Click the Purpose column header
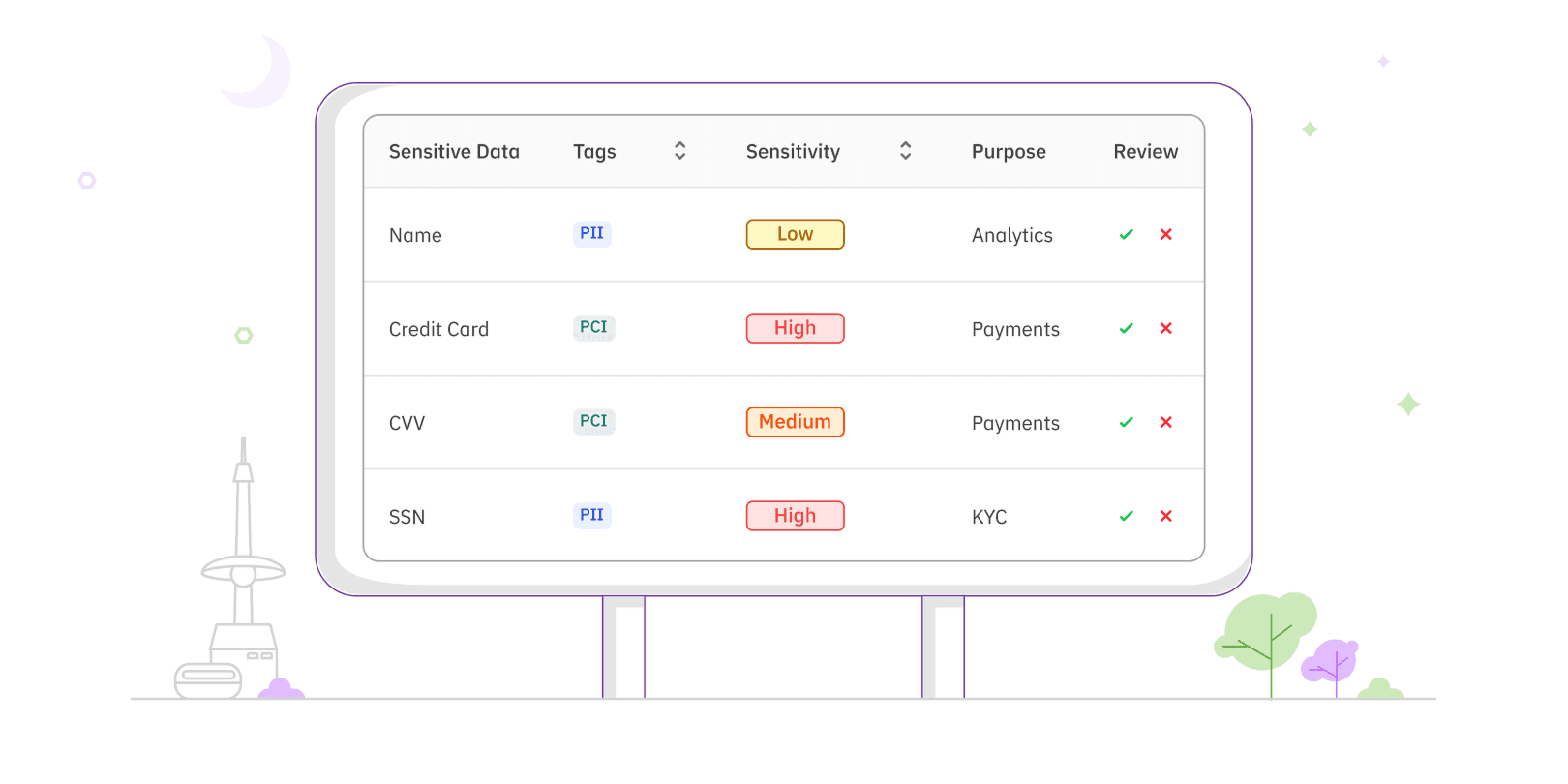The height and width of the screenshot is (784, 1568). pos(1009,152)
